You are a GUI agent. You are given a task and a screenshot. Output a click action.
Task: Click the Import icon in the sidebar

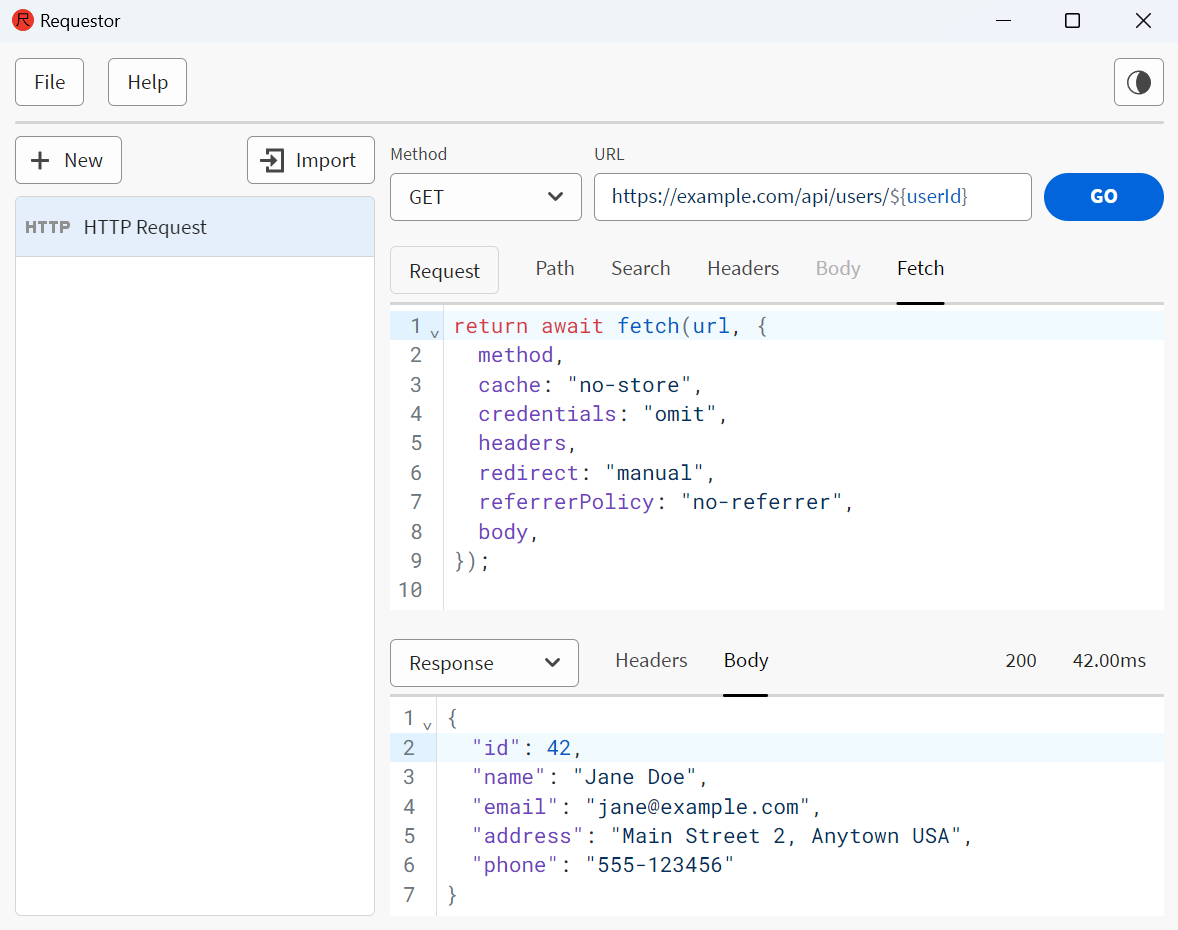pyautogui.click(x=272, y=160)
